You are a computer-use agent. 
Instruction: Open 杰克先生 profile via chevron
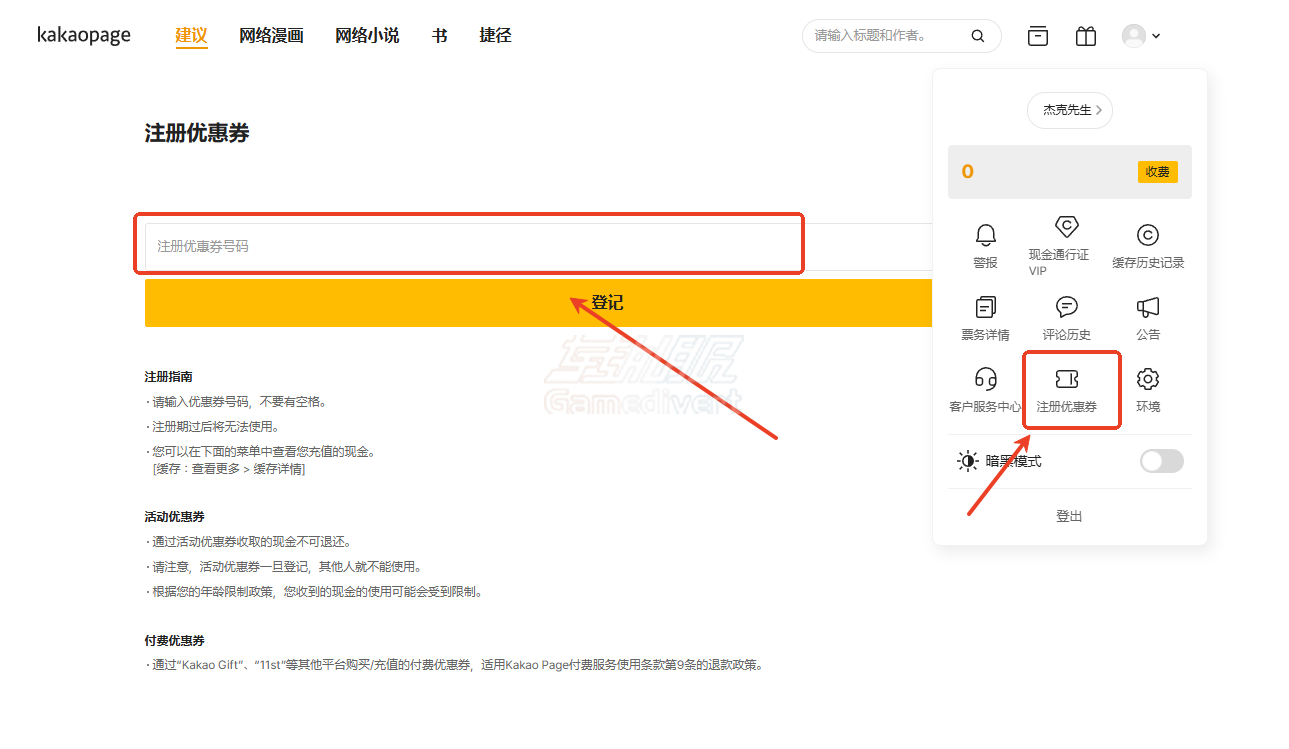(1069, 110)
